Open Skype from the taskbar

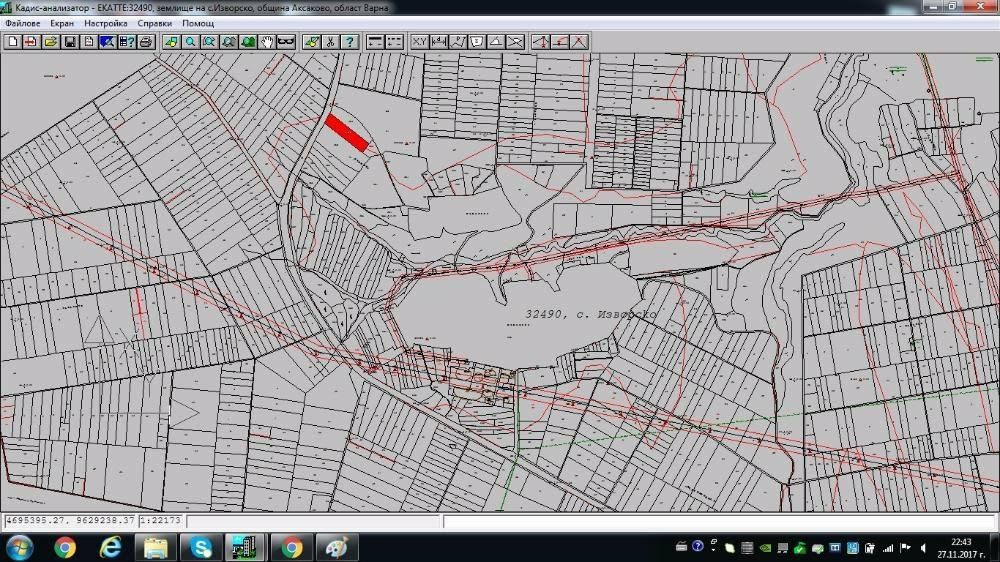pyautogui.click(x=201, y=547)
